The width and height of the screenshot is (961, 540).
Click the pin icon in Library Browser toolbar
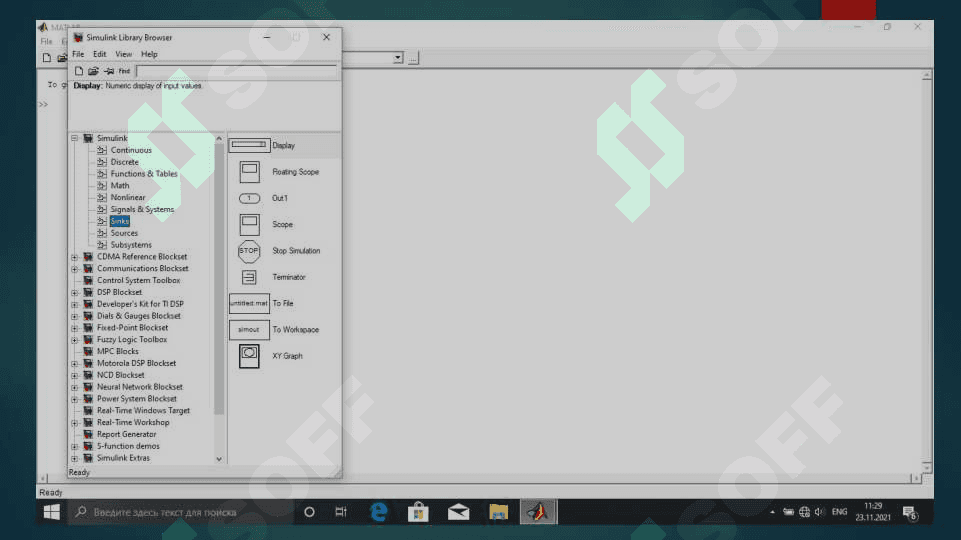tap(108, 71)
